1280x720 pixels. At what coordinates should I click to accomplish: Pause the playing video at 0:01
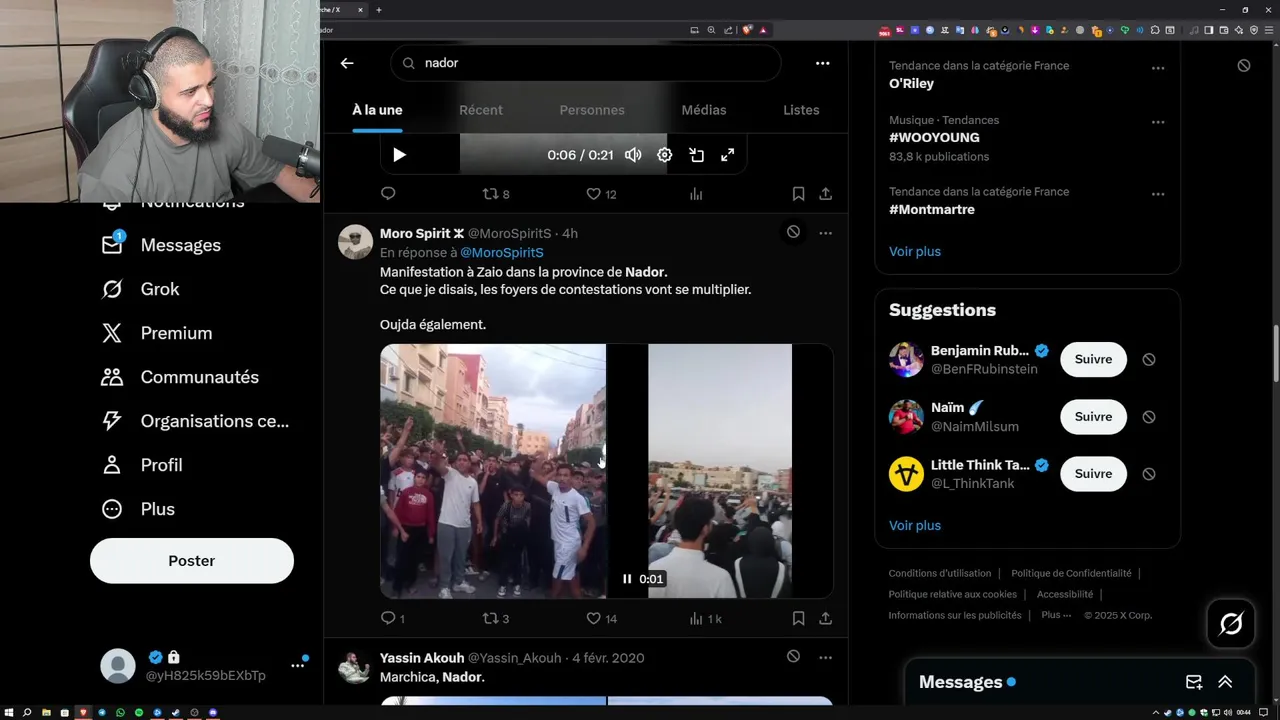click(x=627, y=579)
